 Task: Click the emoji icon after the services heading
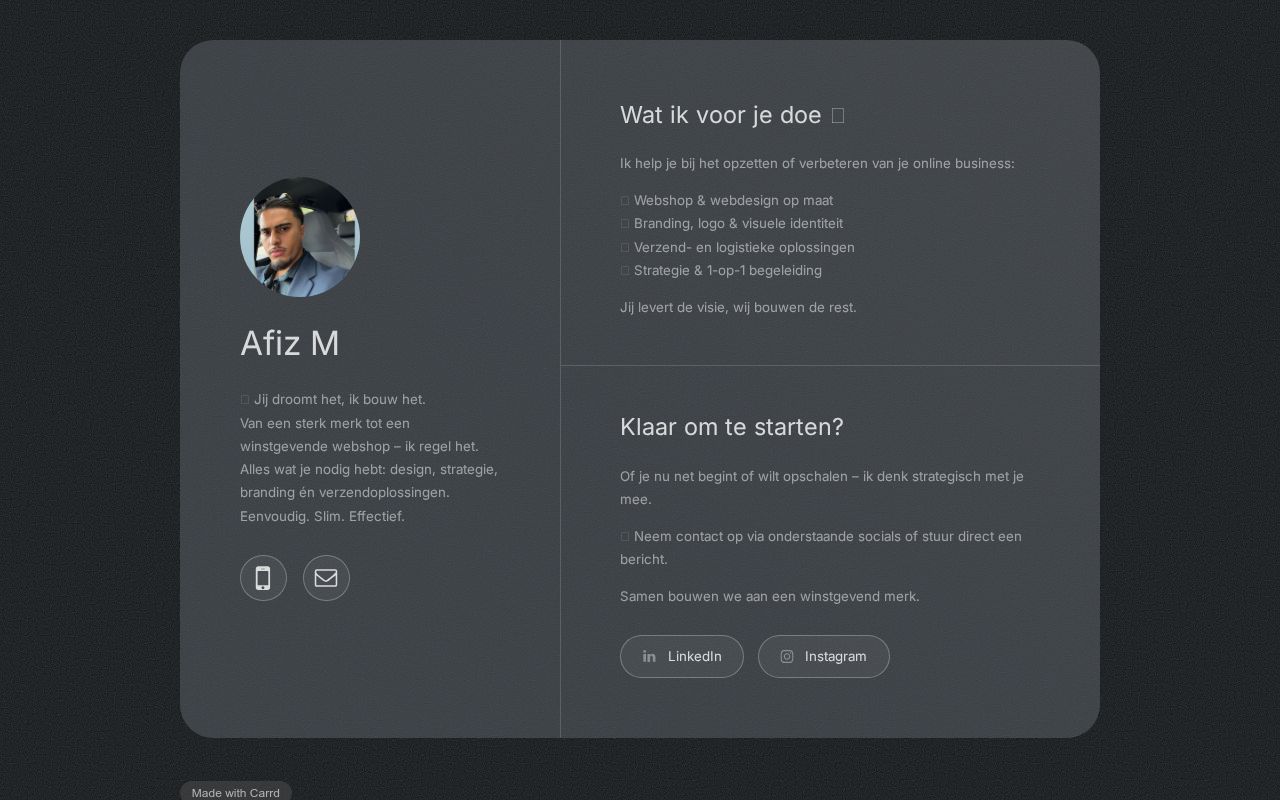tap(838, 115)
